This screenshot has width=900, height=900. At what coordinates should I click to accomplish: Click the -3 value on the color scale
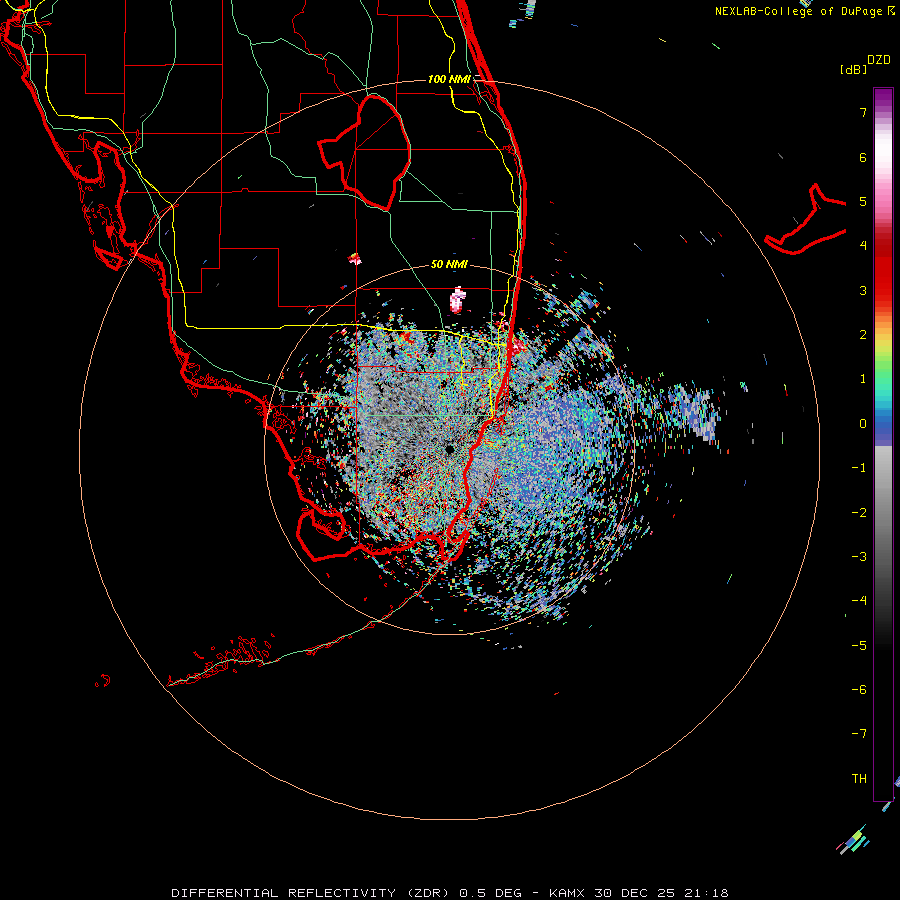point(859,557)
